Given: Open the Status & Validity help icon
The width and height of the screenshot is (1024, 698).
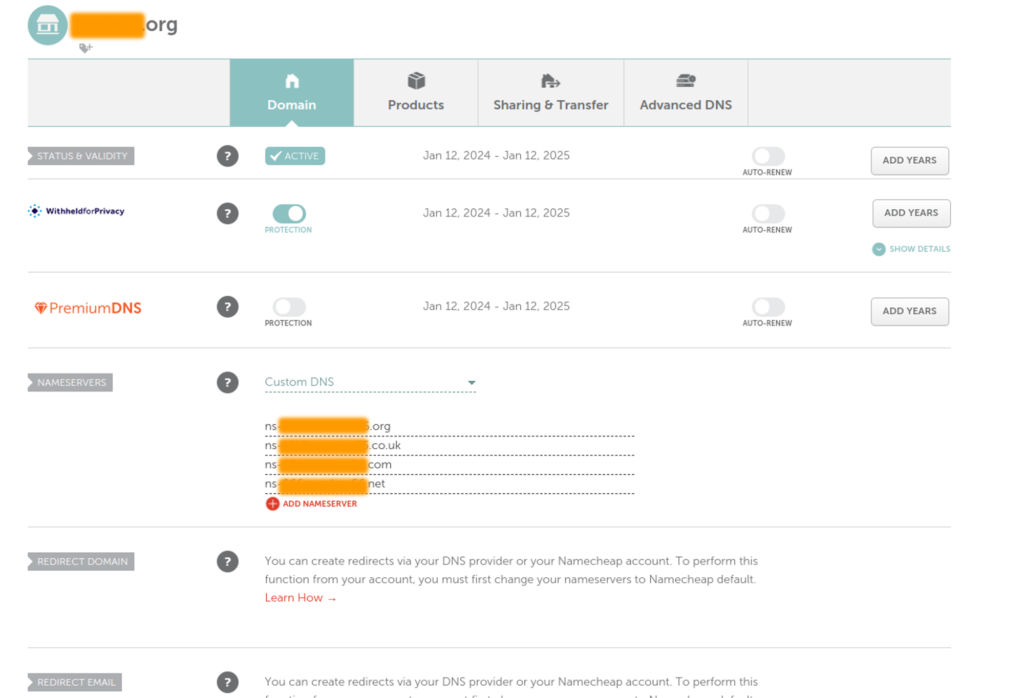Looking at the screenshot, I should (227, 156).
